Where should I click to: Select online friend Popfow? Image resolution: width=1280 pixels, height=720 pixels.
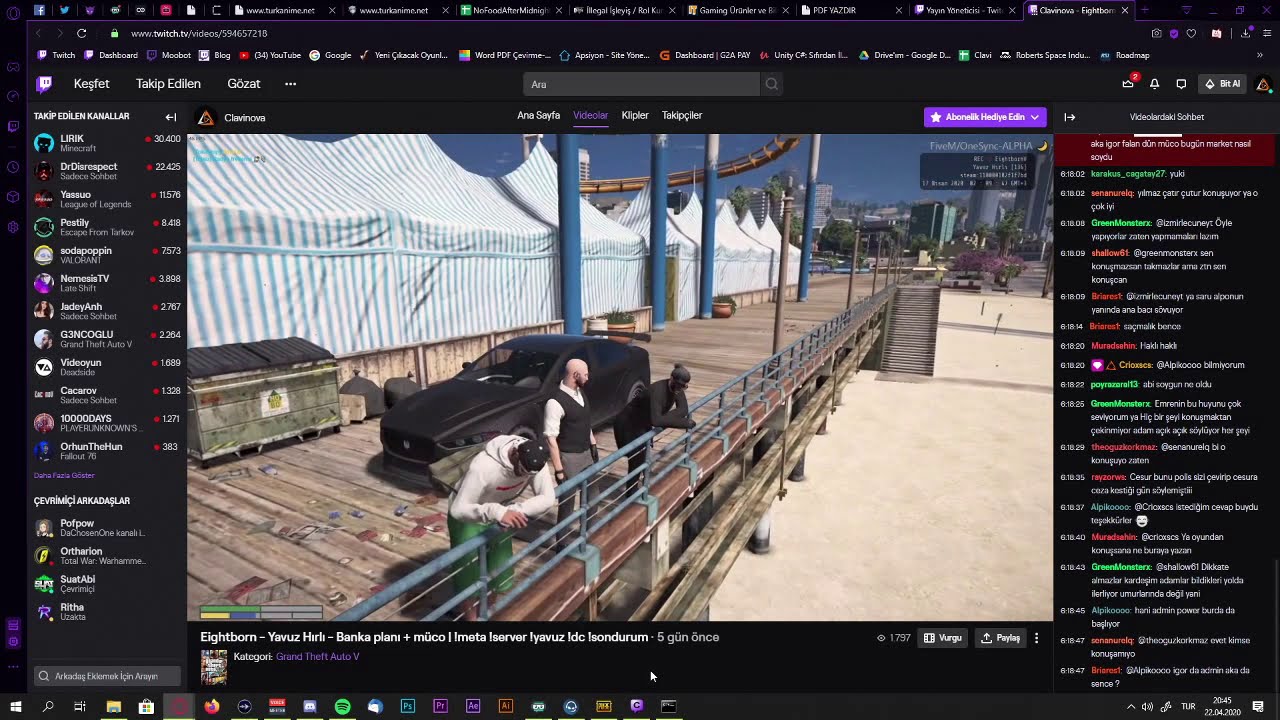click(x=107, y=528)
